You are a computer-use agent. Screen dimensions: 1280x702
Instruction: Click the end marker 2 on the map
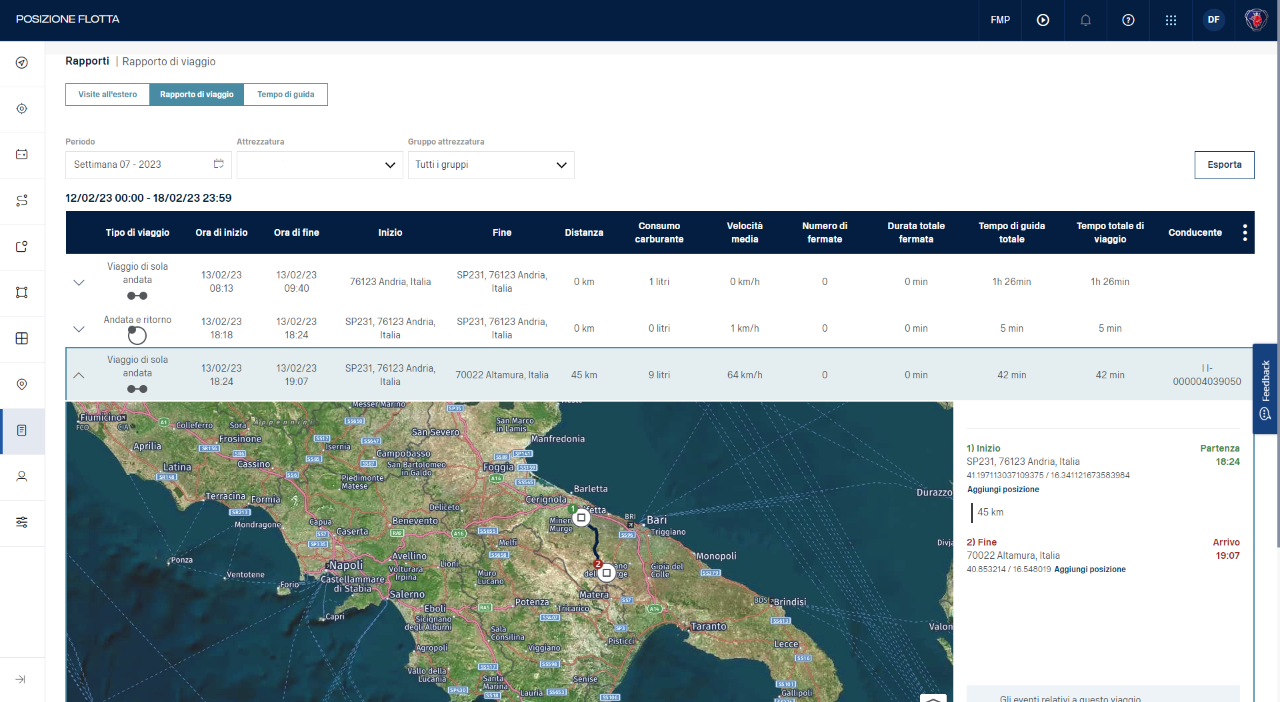605,572
